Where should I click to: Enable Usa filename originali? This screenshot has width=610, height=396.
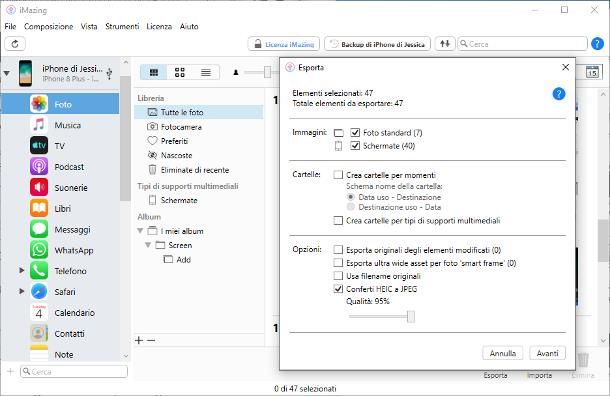(x=338, y=276)
